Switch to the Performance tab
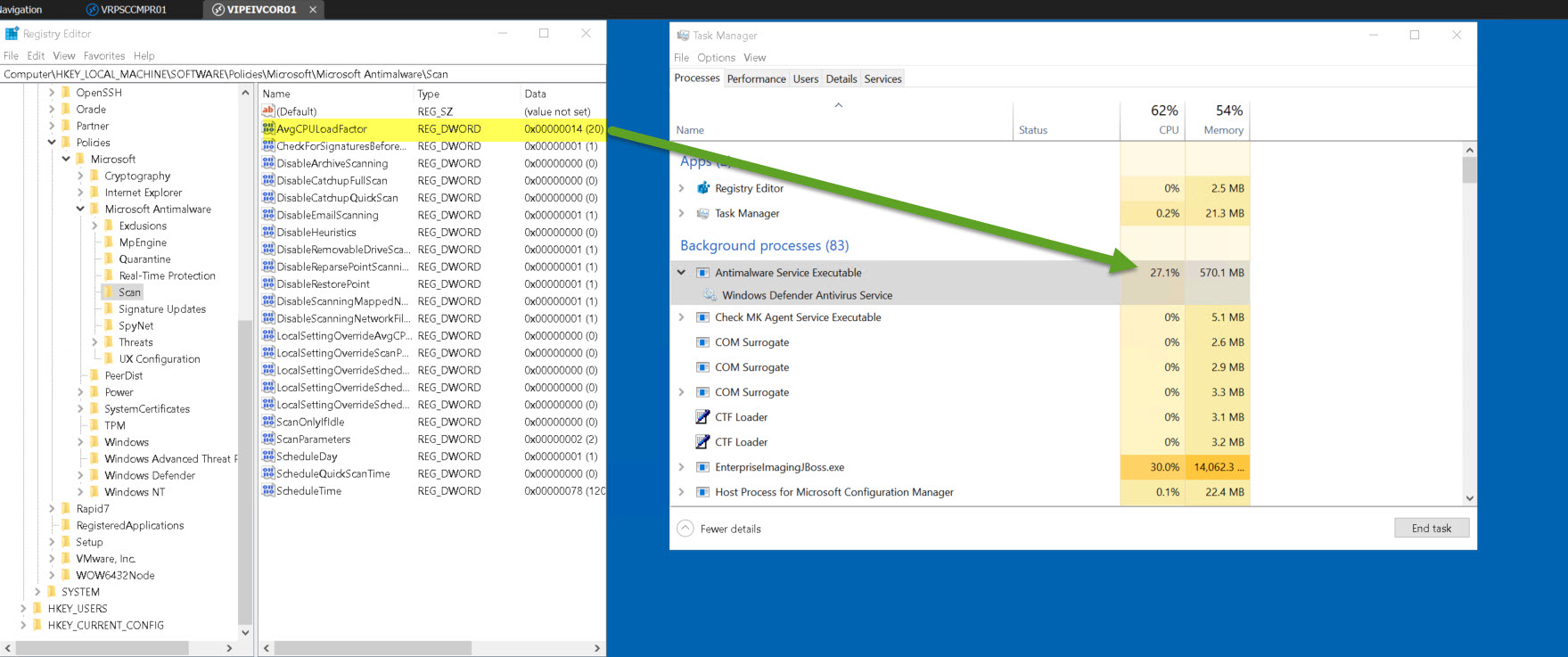 coord(756,78)
